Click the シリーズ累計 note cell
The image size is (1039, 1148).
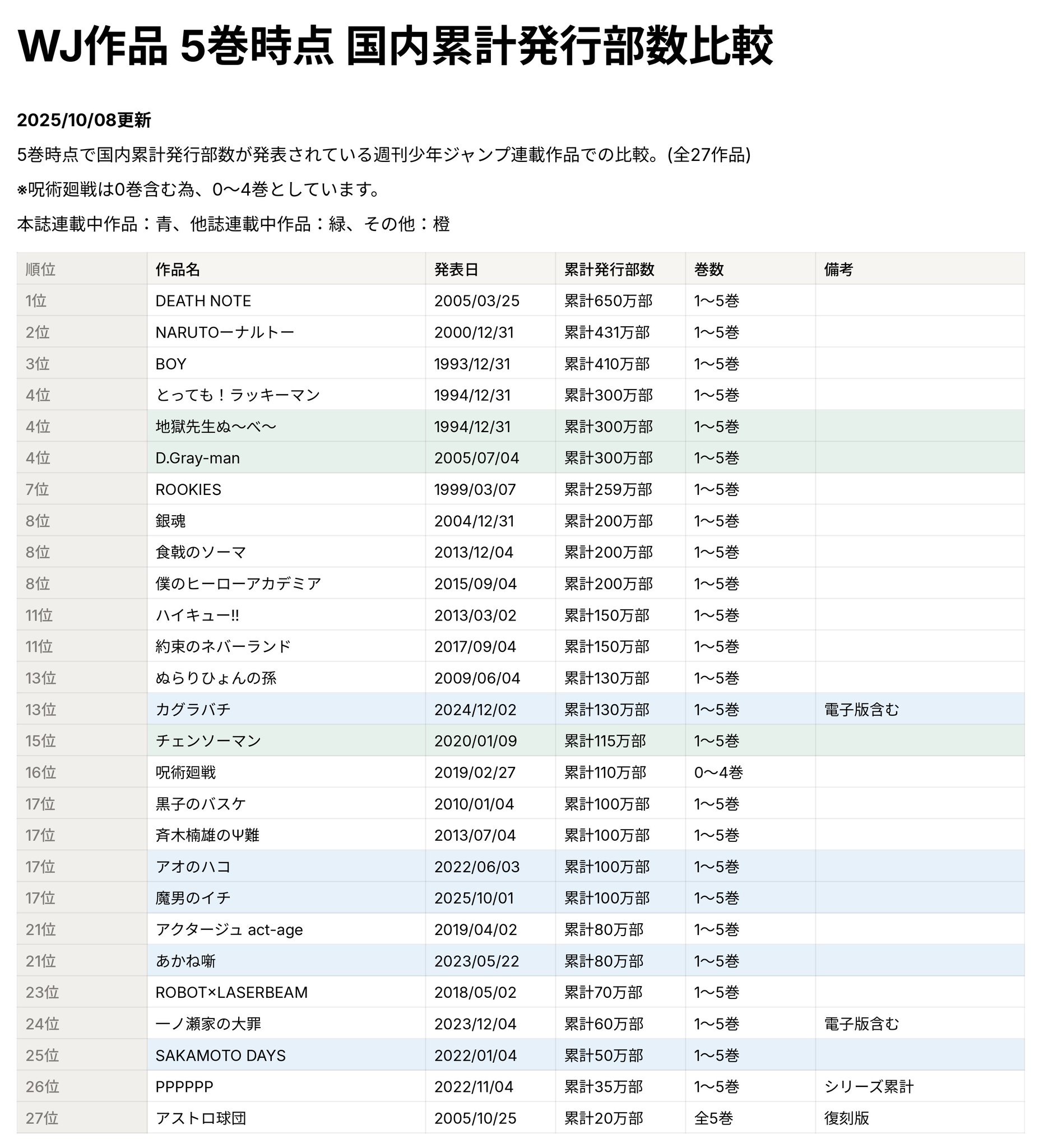(869, 1086)
